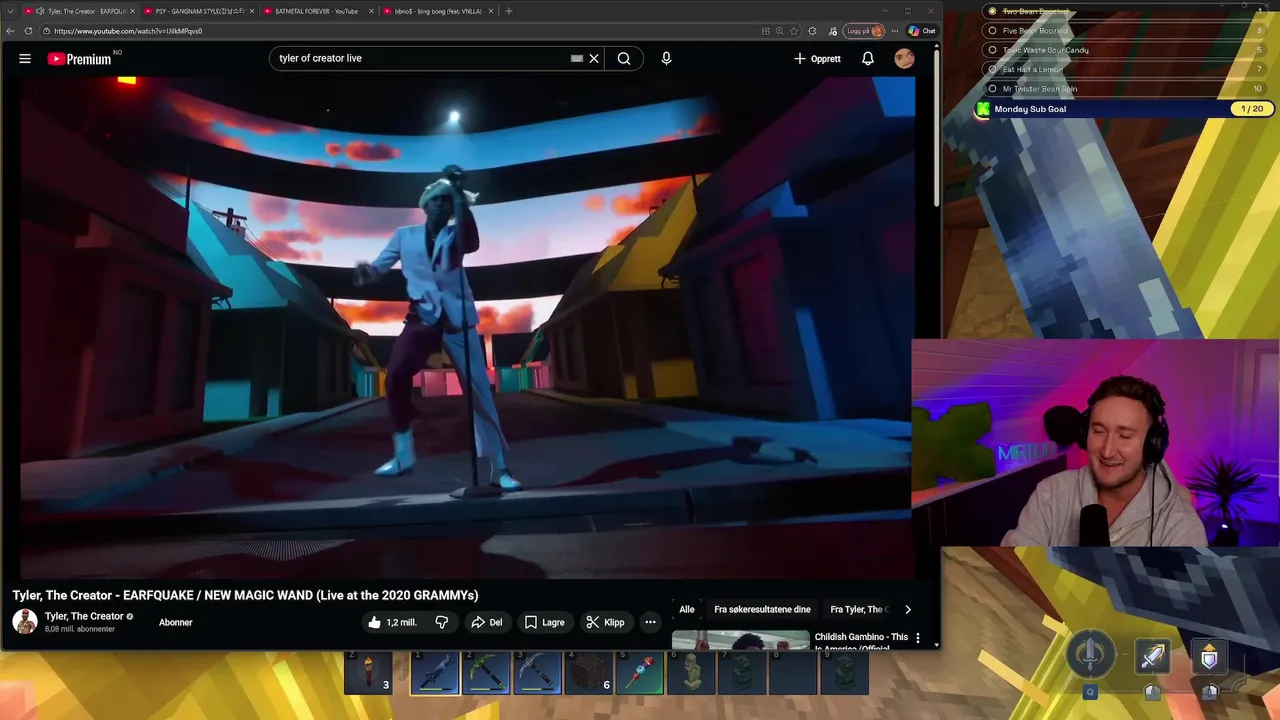Open the Tyler, The Creator channel name link
This screenshot has height=720, width=1280.
(x=84, y=616)
